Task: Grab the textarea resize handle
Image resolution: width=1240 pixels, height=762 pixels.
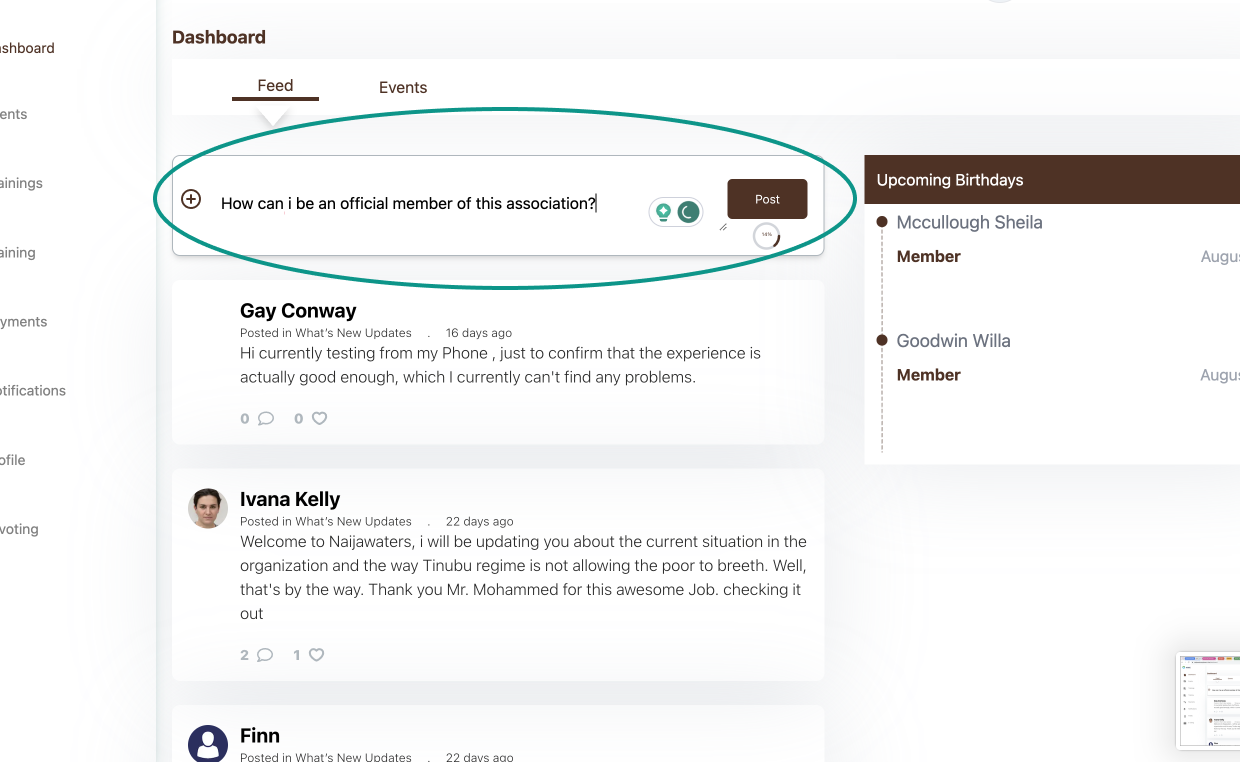Action: tap(723, 227)
